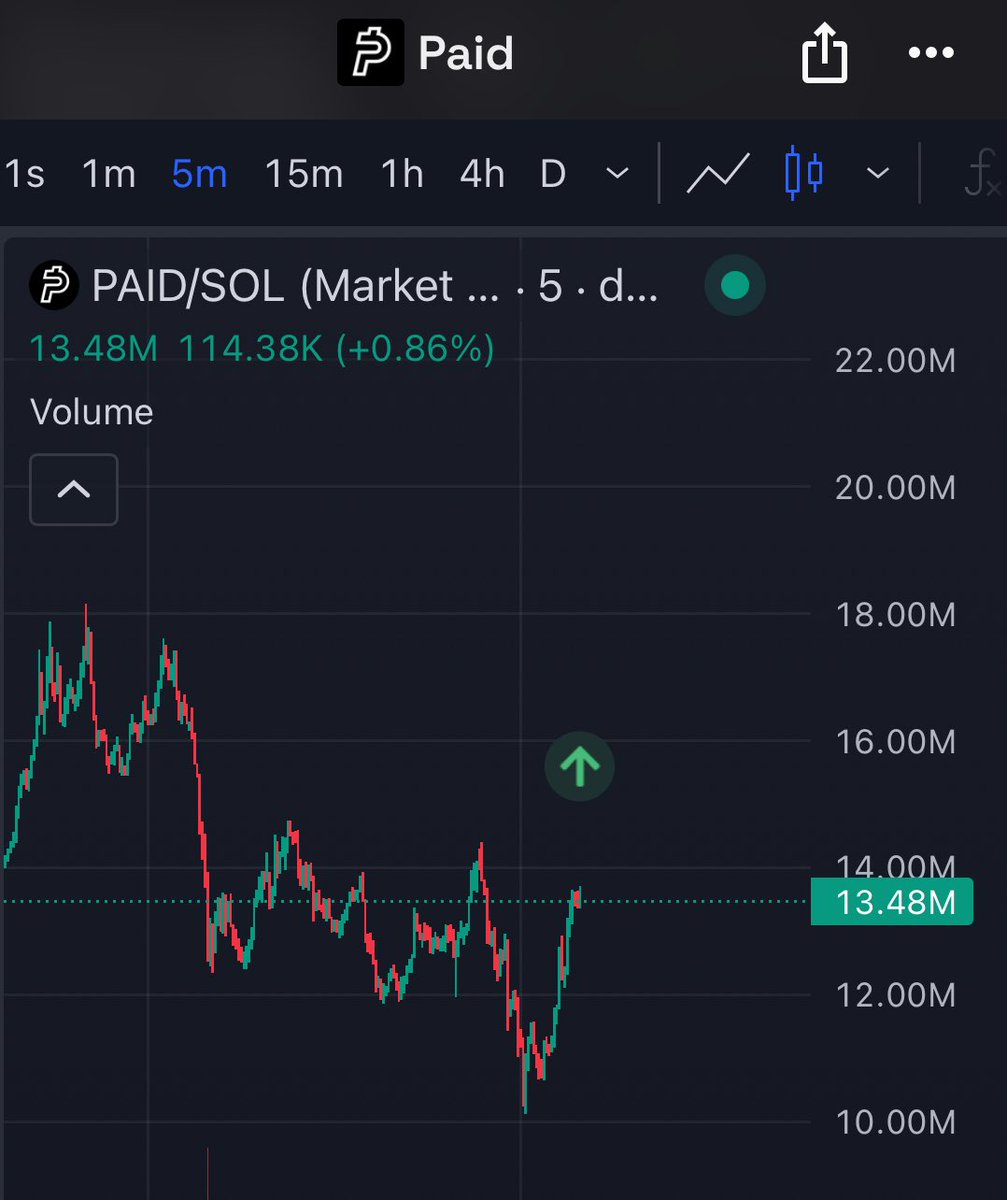The image size is (1007, 1200).
Task: Switch to the 15m timeframe
Action: [303, 175]
